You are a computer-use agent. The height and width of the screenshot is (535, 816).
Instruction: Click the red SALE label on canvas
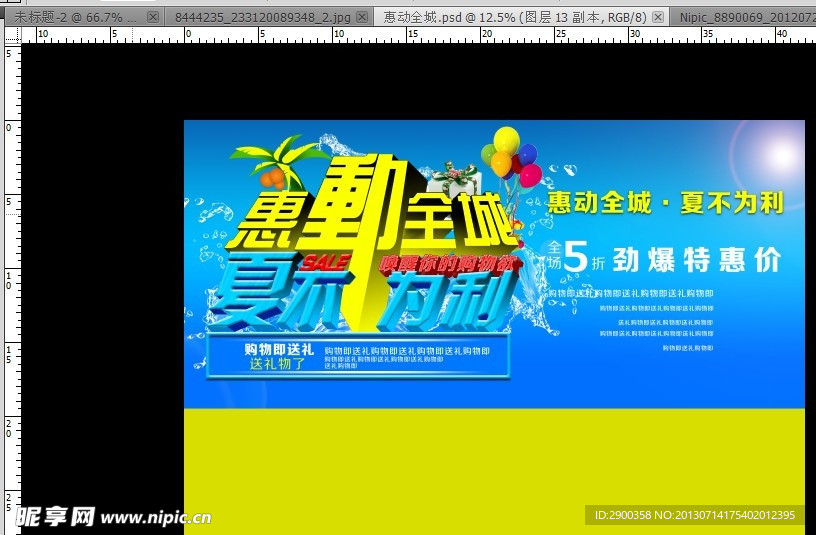pyautogui.click(x=325, y=262)
